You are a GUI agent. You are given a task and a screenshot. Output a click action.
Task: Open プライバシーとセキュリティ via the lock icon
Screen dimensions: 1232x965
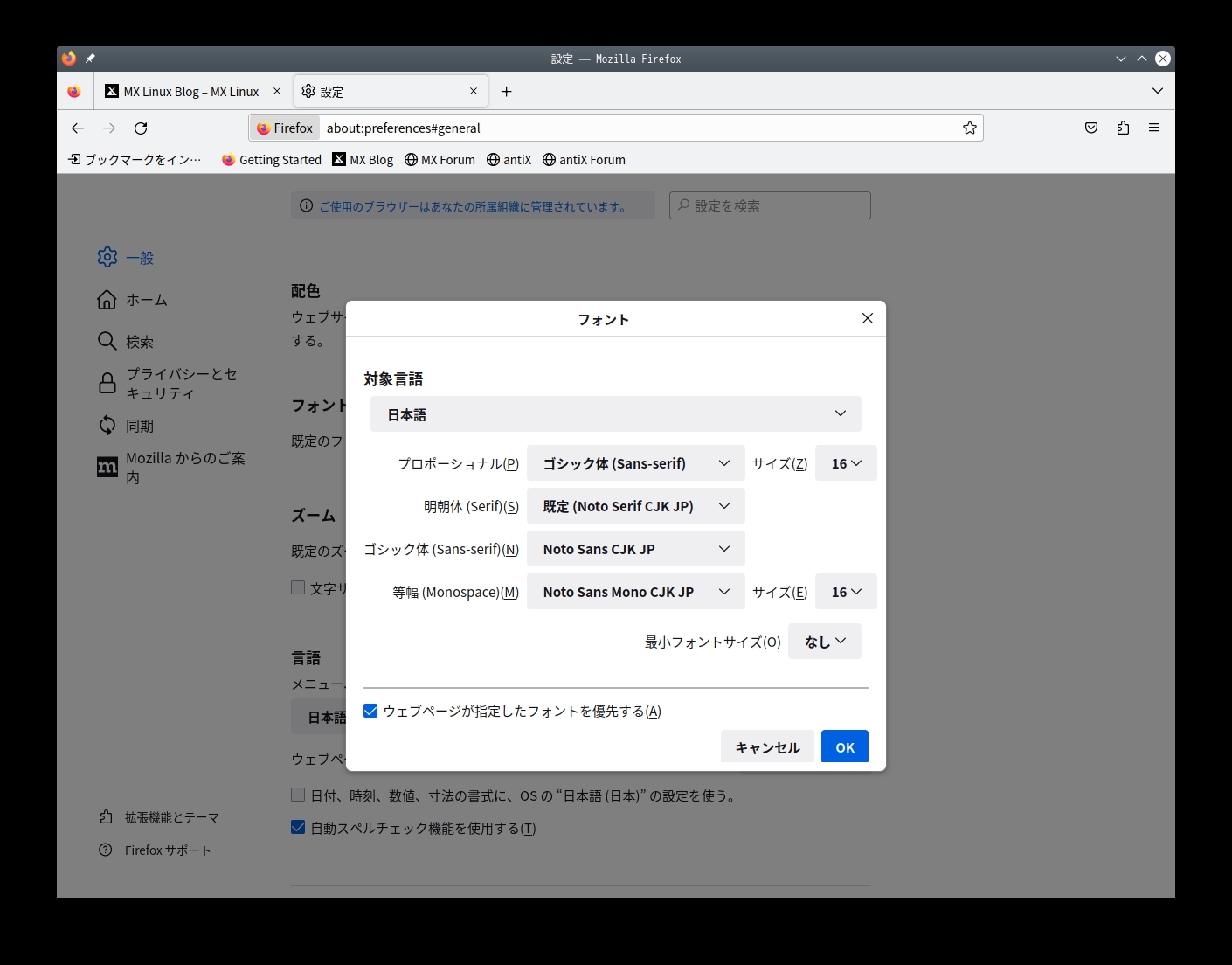pos(107,383)
